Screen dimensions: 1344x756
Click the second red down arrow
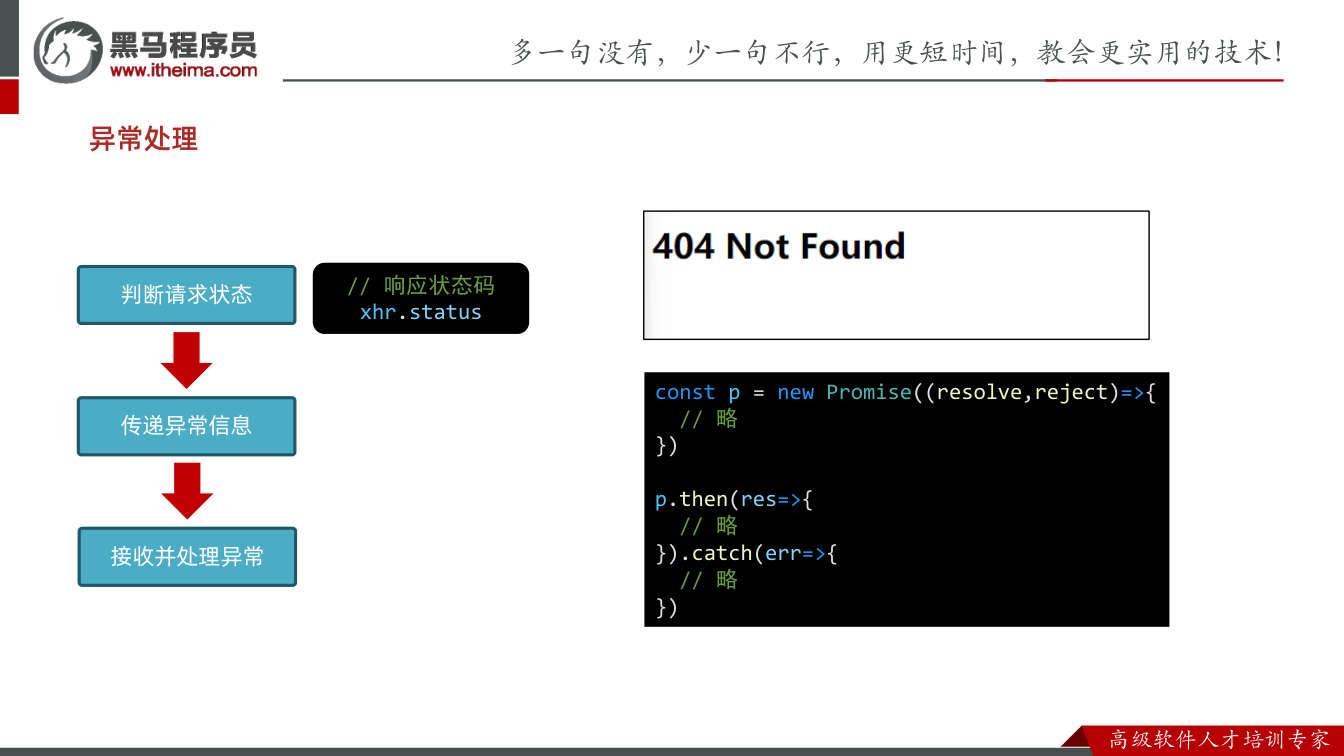187,491
